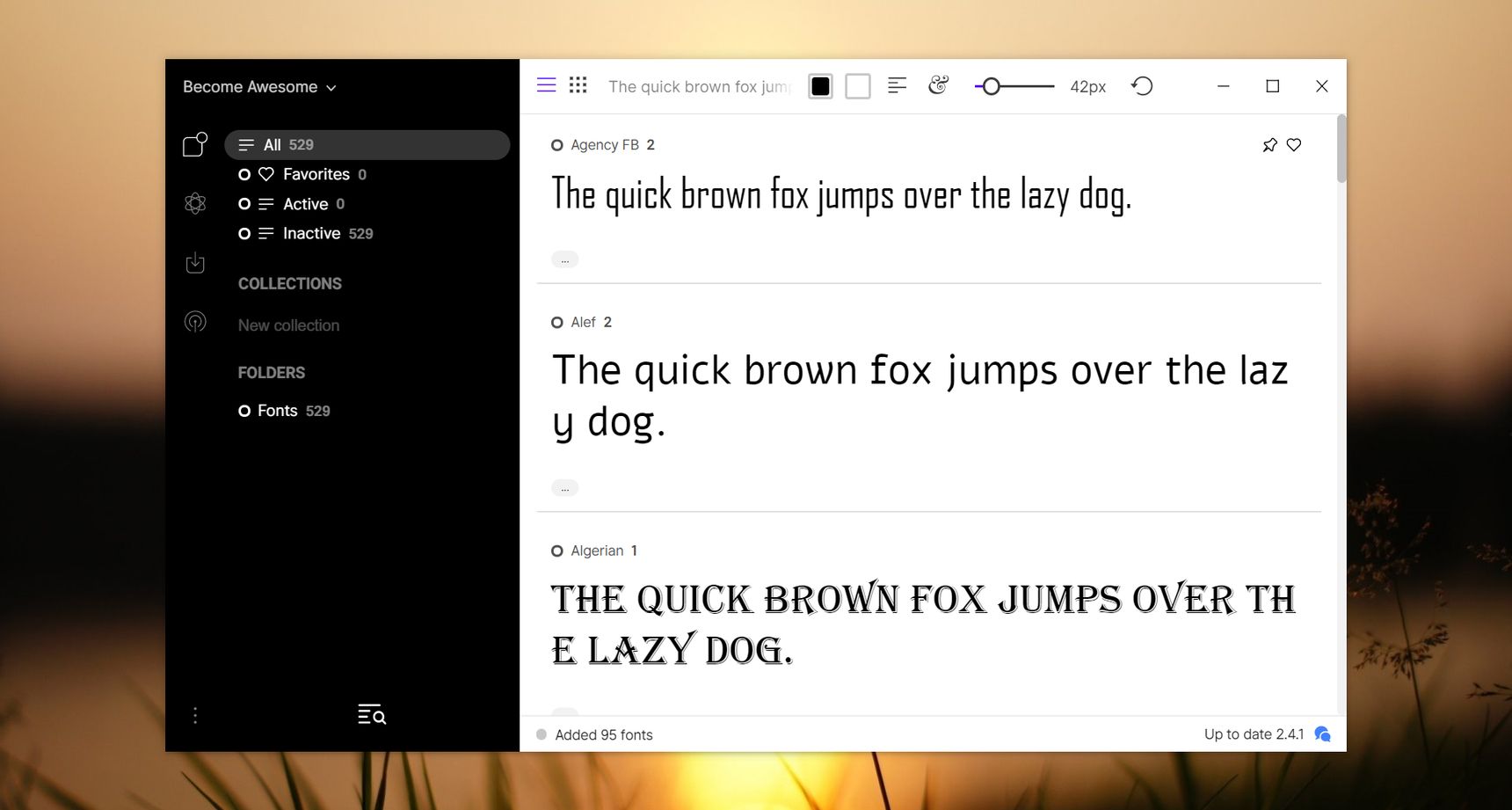Open the search list icon in sidebar
Viewport: 1512px width, 810px height.
tap(372, 714)
